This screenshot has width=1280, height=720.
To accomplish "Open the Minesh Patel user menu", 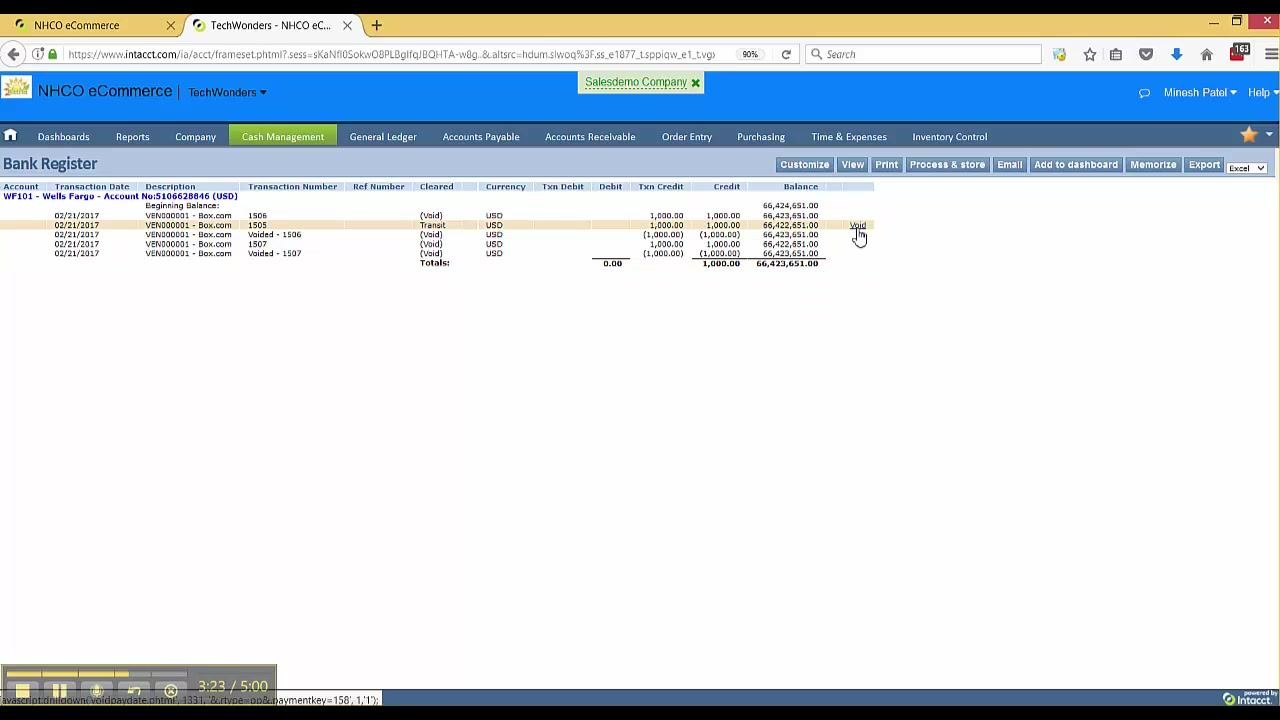I will [x=1200, y=93].
